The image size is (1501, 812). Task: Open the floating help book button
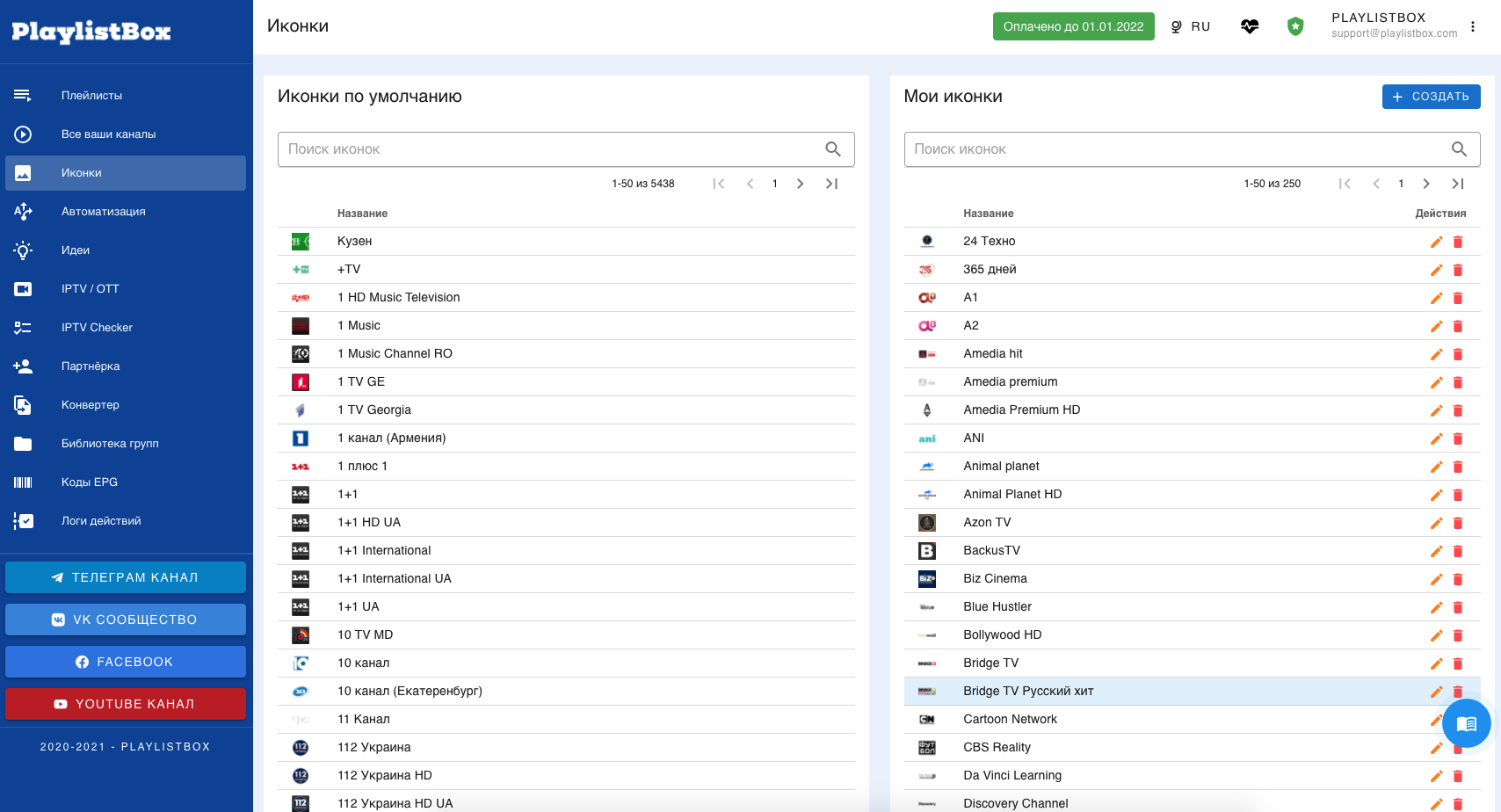click(x=1466, y=723)
